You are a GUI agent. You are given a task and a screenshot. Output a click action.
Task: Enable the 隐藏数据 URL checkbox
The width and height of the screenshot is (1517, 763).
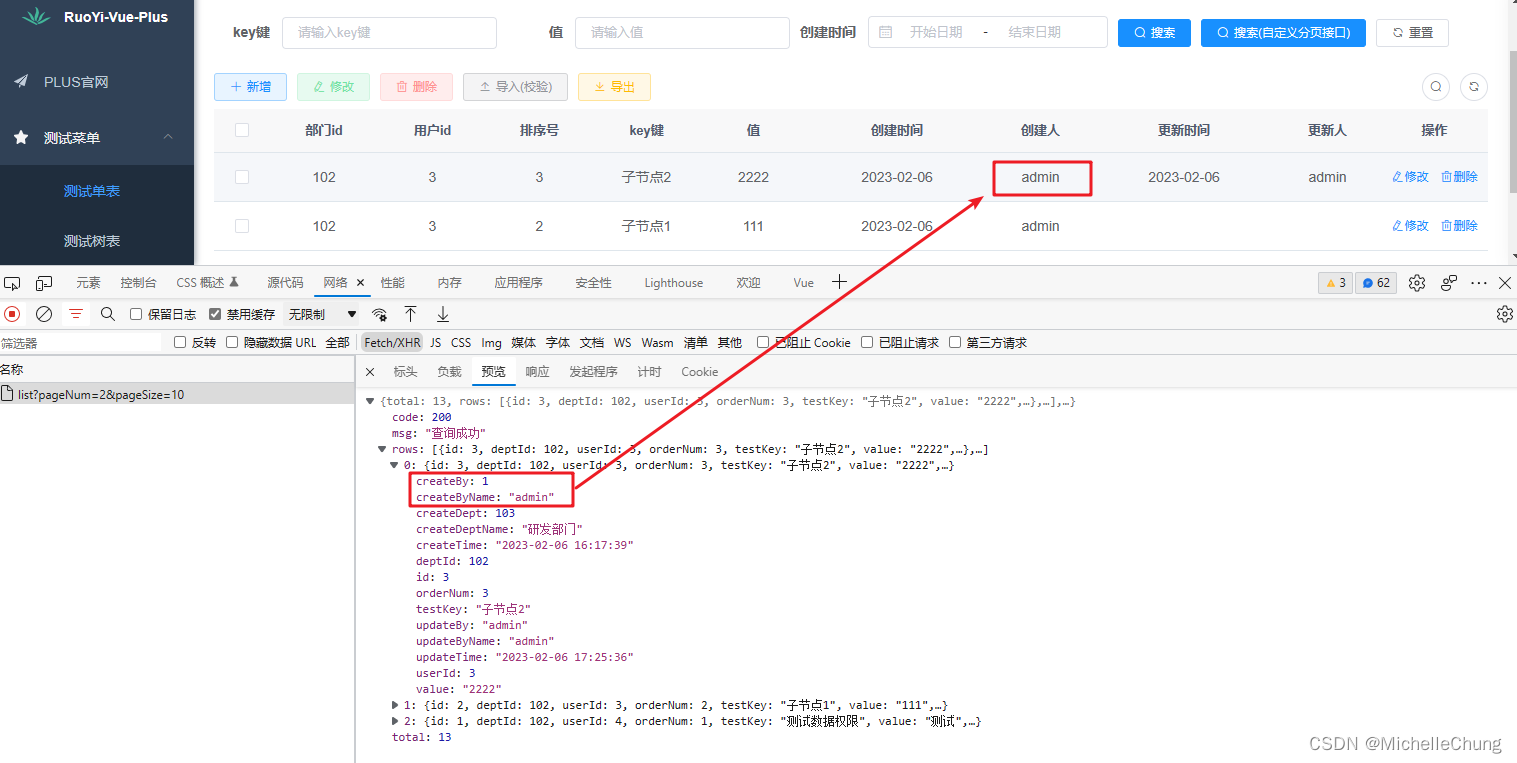click(232, 342)
